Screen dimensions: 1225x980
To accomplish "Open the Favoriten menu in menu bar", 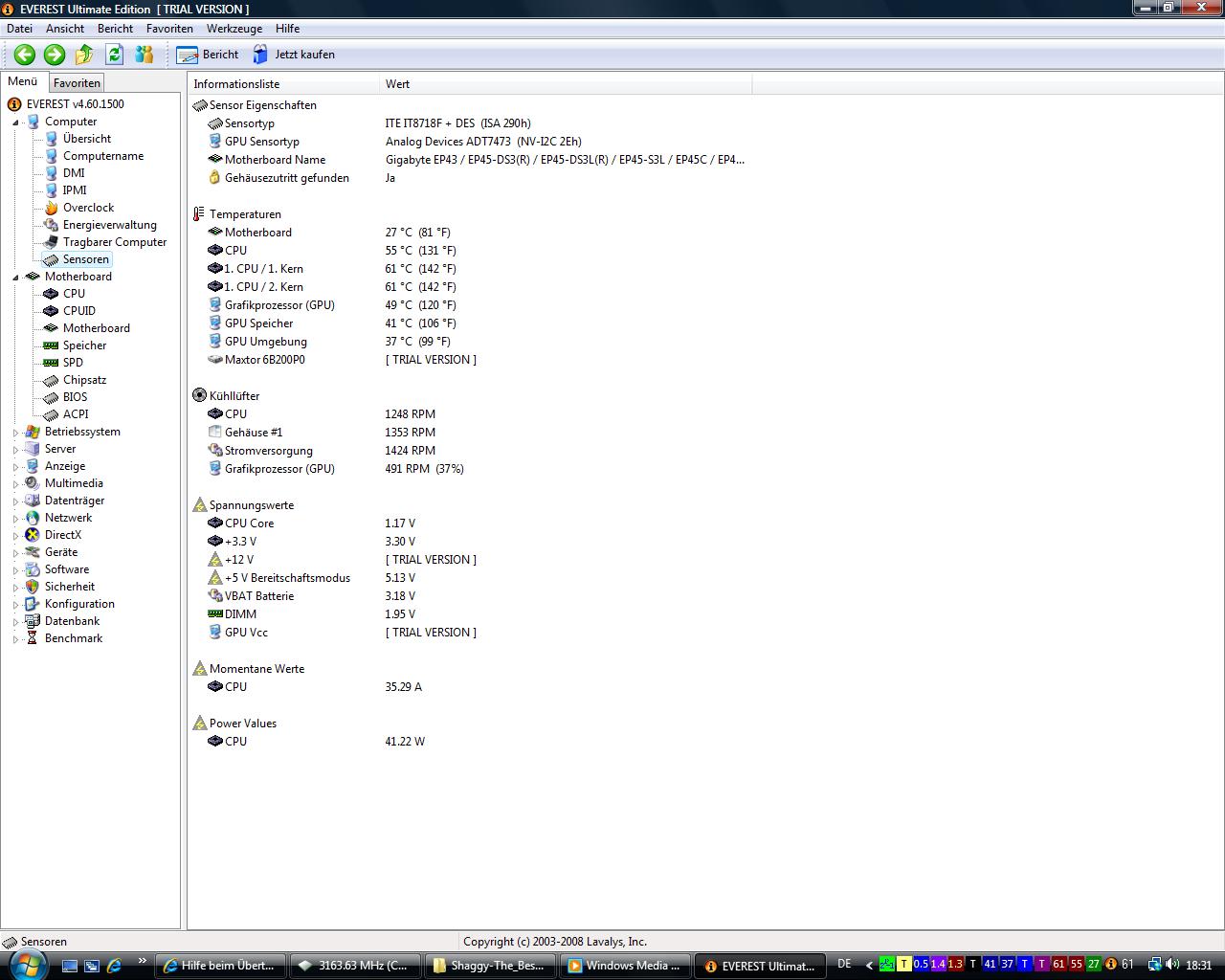I will (x=169, y=29).
